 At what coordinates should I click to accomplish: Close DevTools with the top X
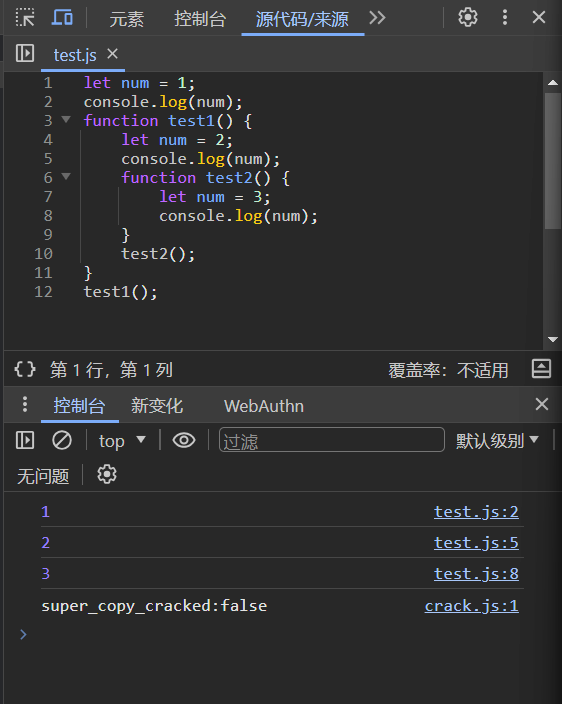539,18
